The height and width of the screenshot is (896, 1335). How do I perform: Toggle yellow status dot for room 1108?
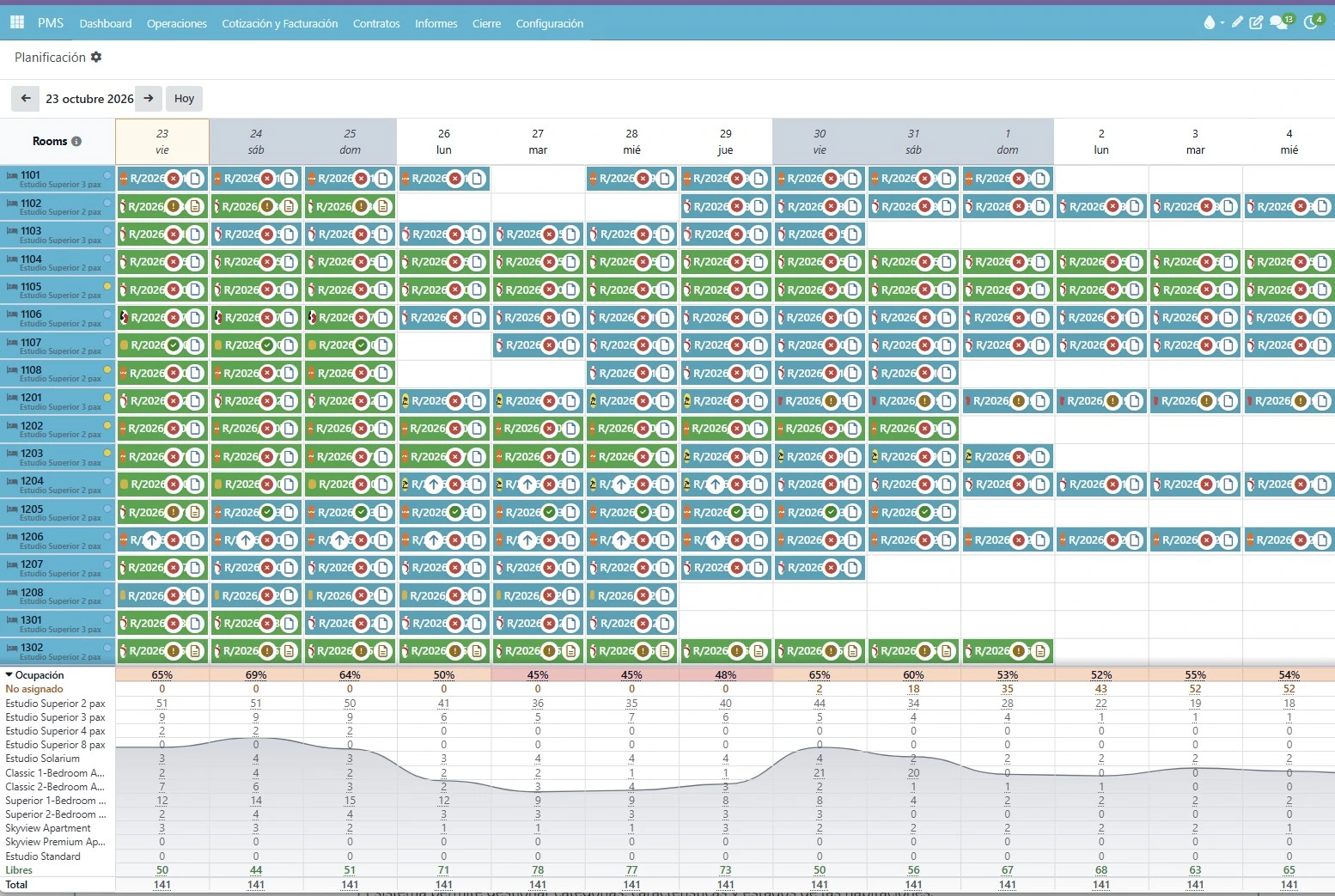[x=107, y=370]
